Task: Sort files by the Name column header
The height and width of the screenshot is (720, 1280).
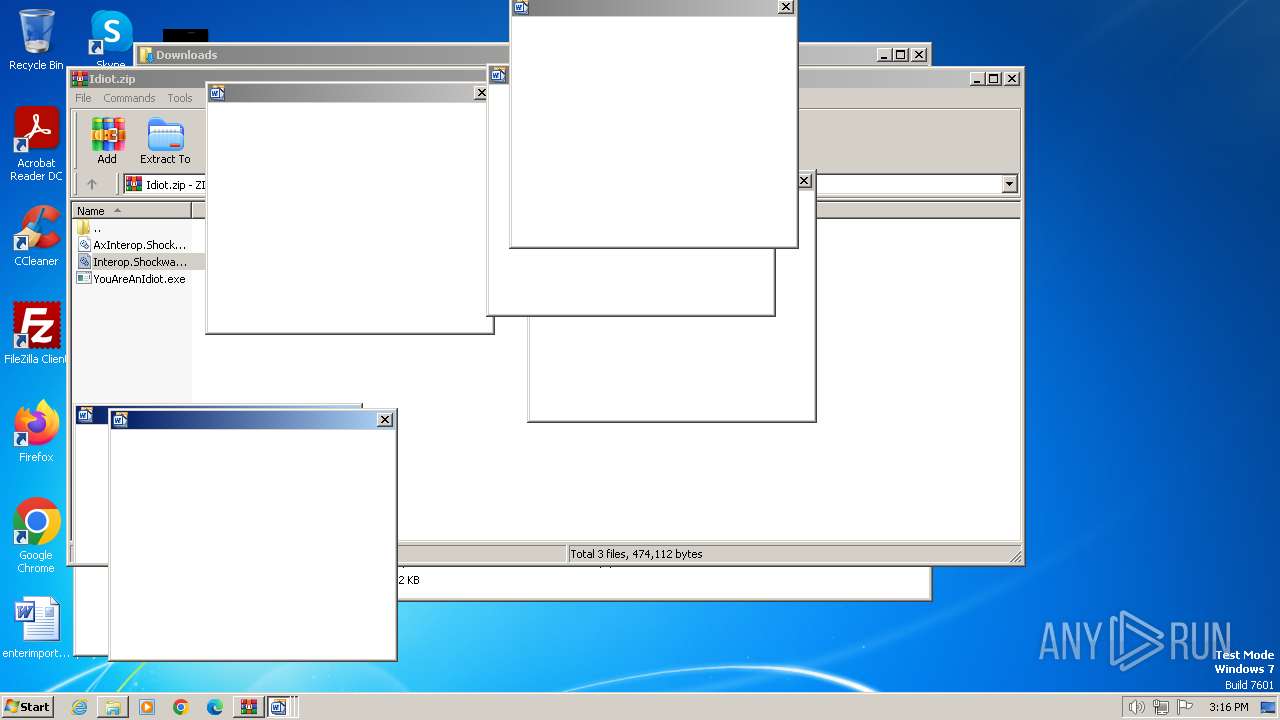Action: click(x=131, y=210)
